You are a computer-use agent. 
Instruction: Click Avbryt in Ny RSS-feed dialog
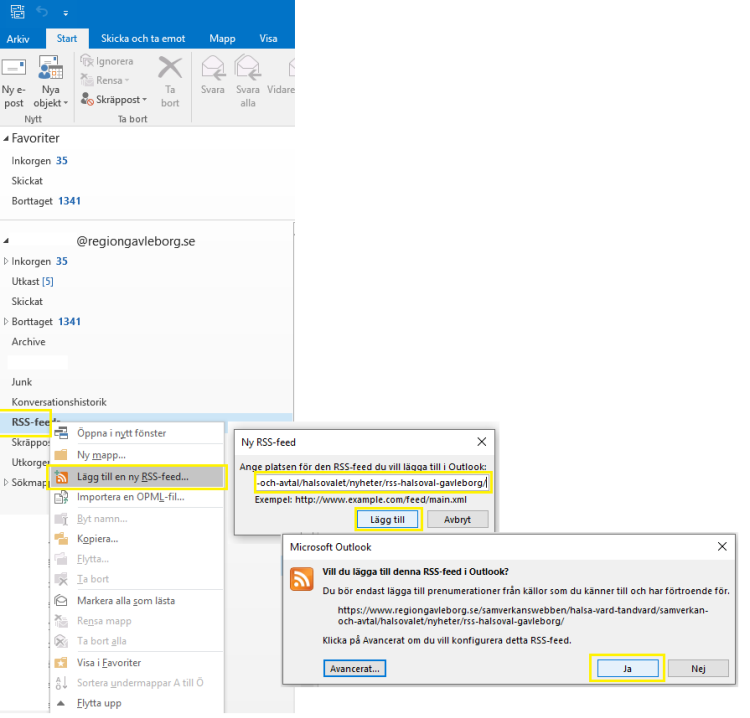(x=457, y=519)
